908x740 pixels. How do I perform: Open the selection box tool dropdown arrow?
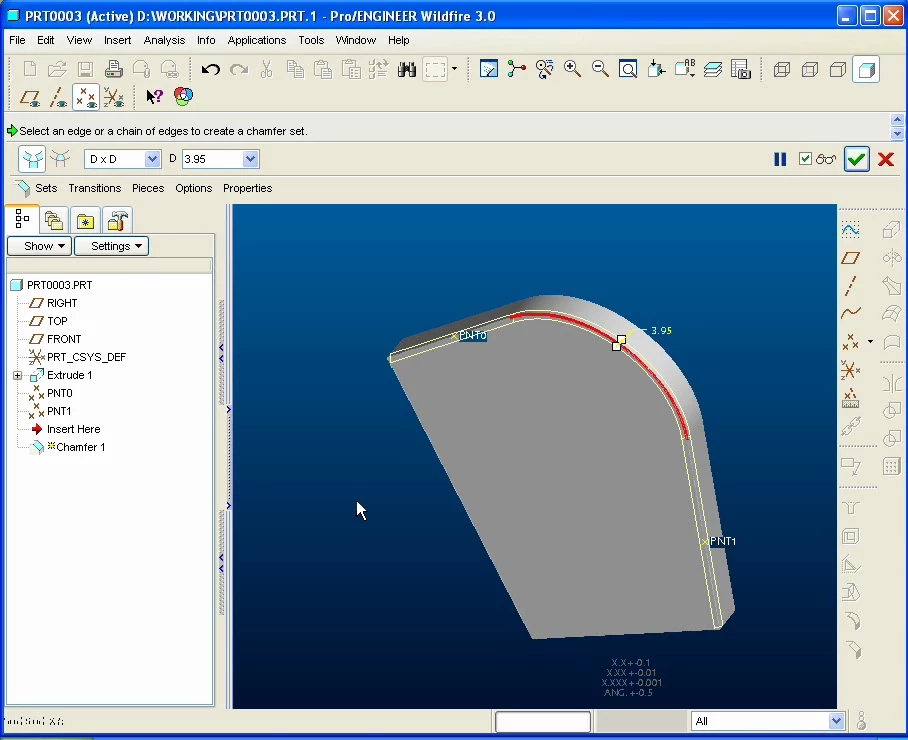(x=455, y=69)
